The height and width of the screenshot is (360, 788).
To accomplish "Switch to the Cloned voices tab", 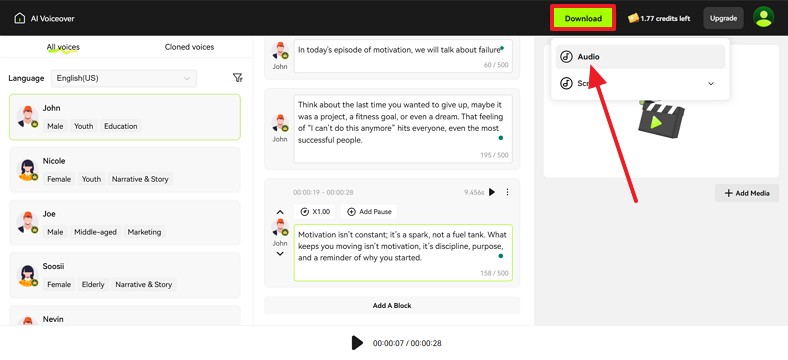I will 189,47.
